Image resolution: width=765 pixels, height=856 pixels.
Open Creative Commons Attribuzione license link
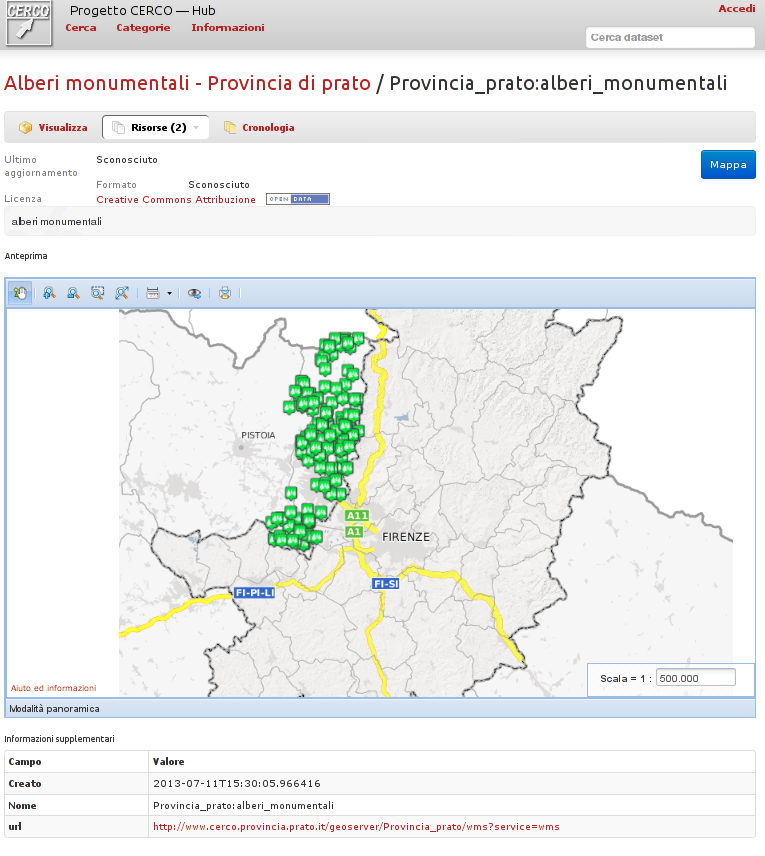(x=176, y=200)
